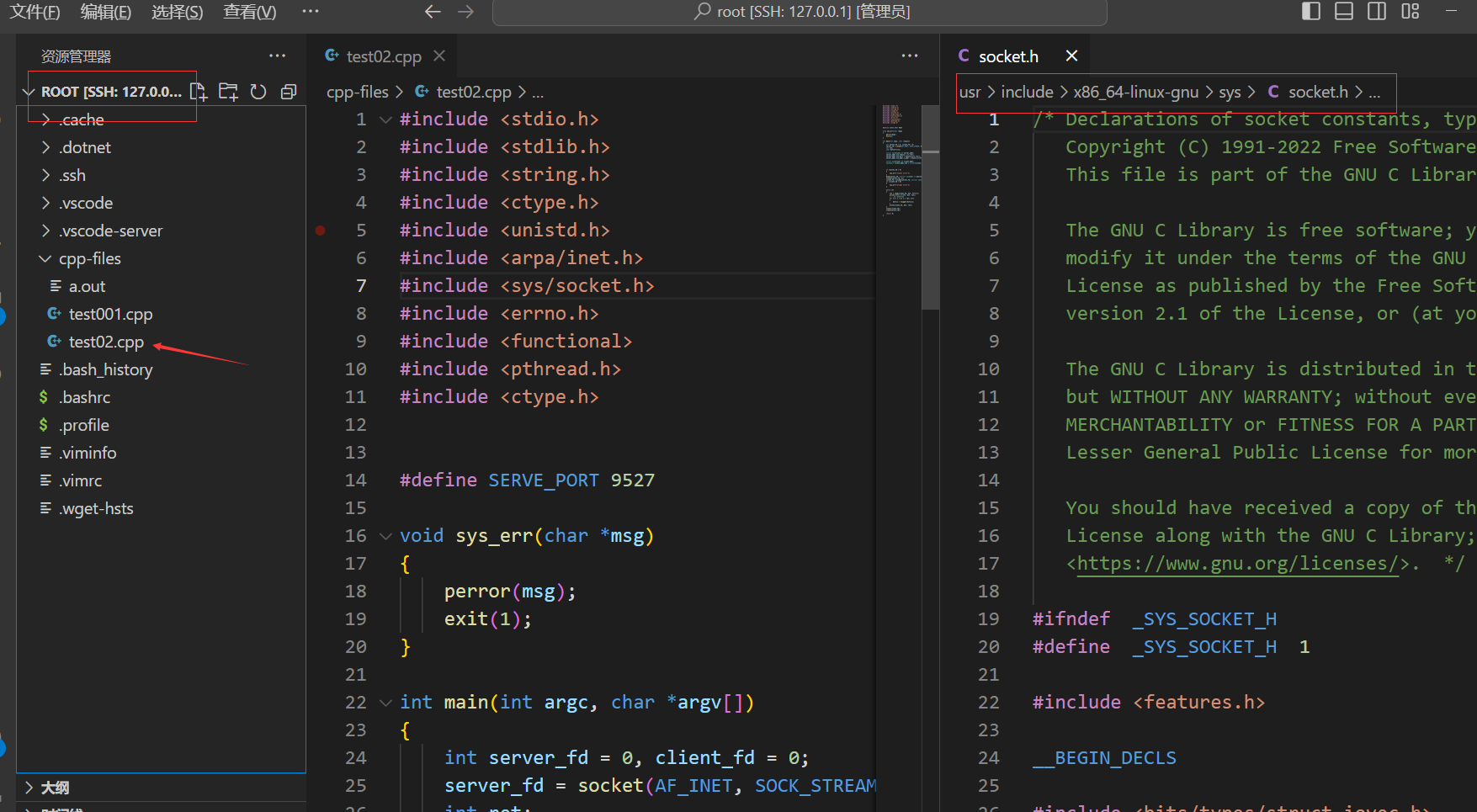Go forward with the navigation arrow
This screenshot has width=1477, height=812.
click(x=465, y=12)
